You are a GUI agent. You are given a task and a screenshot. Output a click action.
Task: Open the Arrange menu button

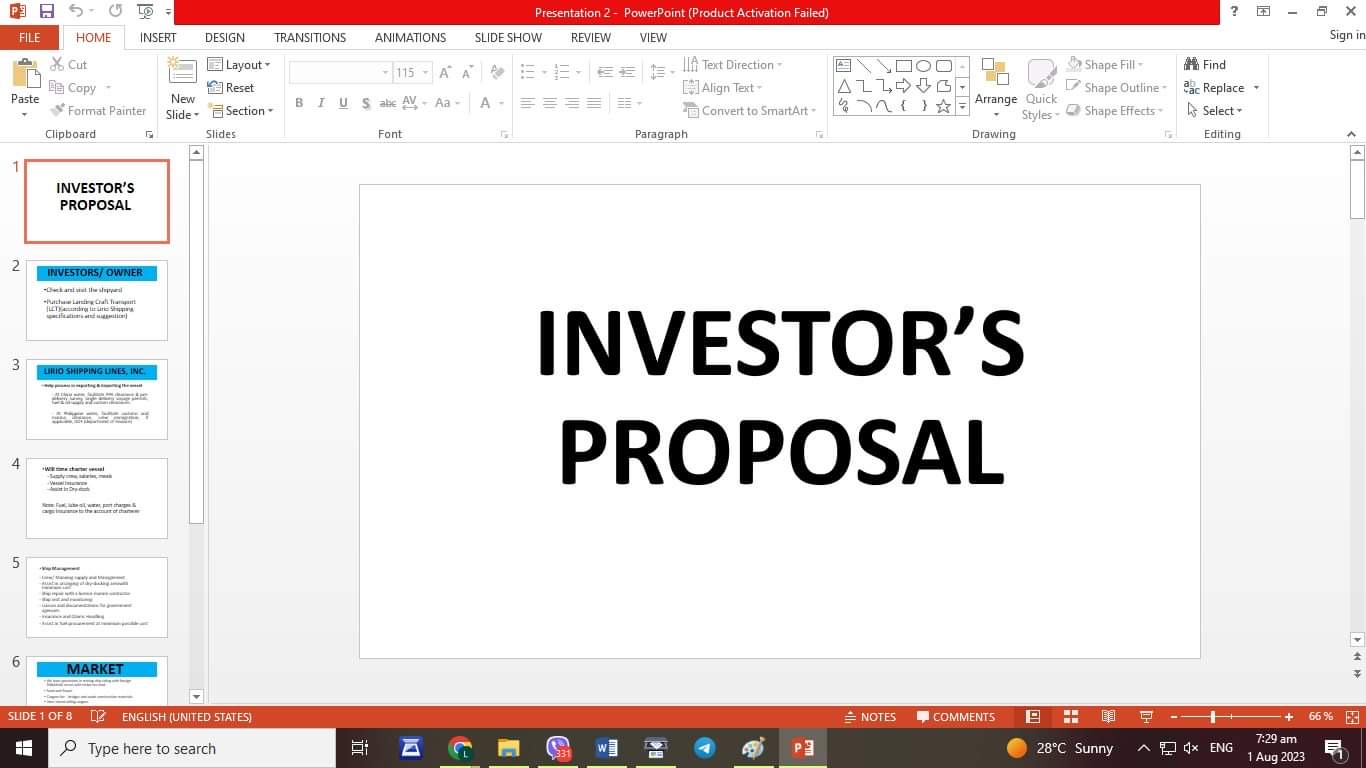click(x=996, y=88)
